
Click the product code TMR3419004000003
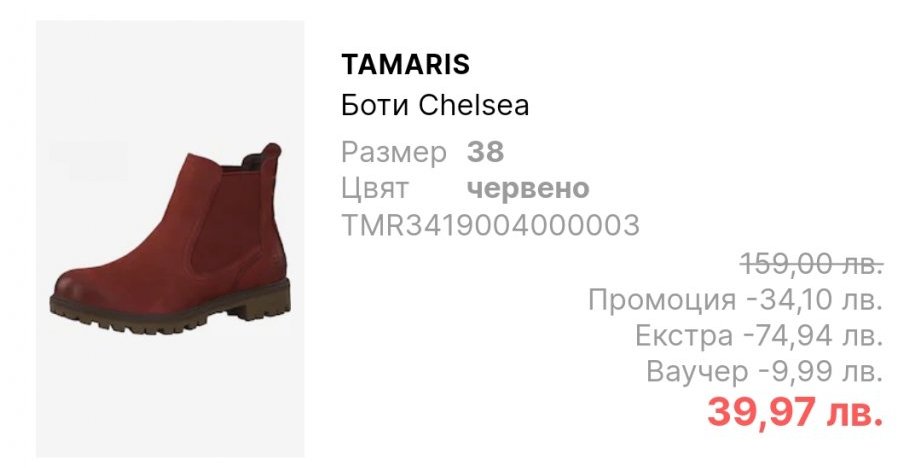tap(490, 225)
